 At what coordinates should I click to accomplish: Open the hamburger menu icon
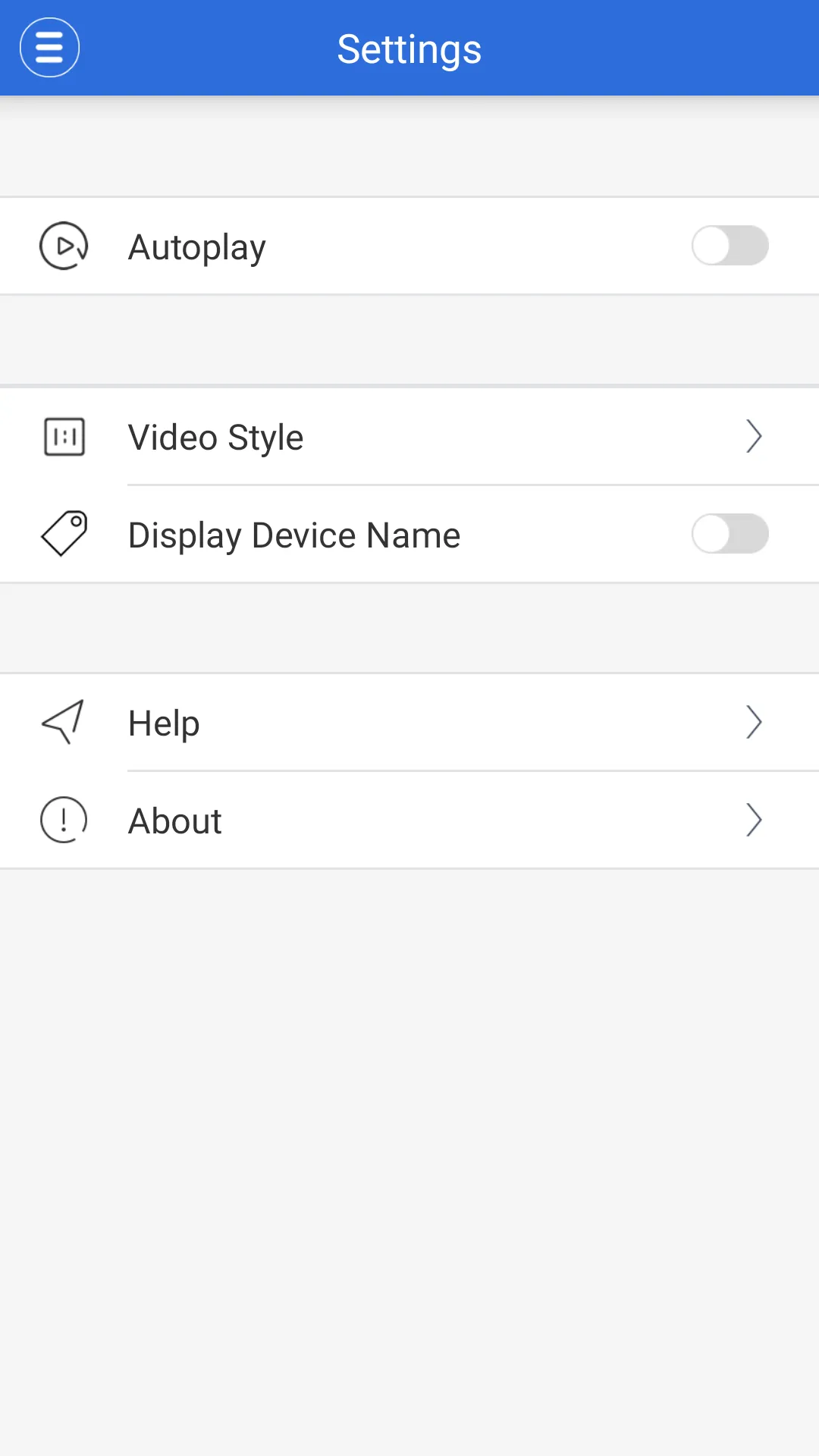coord(49,48)
